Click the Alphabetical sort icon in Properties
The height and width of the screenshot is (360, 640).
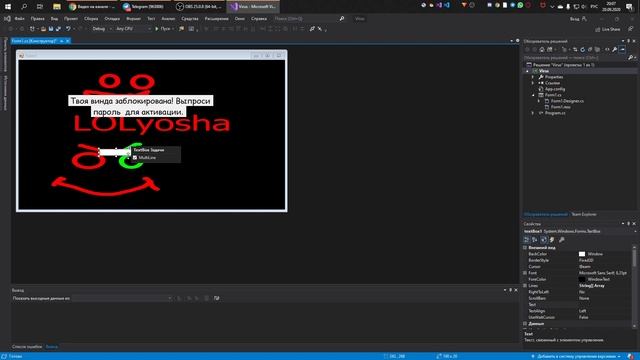(535, 240)
